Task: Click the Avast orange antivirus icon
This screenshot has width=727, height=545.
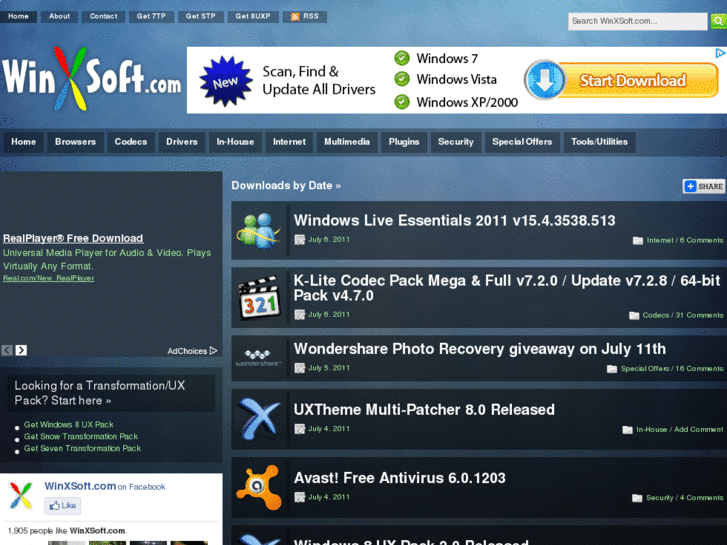Action: pos(259,487)
